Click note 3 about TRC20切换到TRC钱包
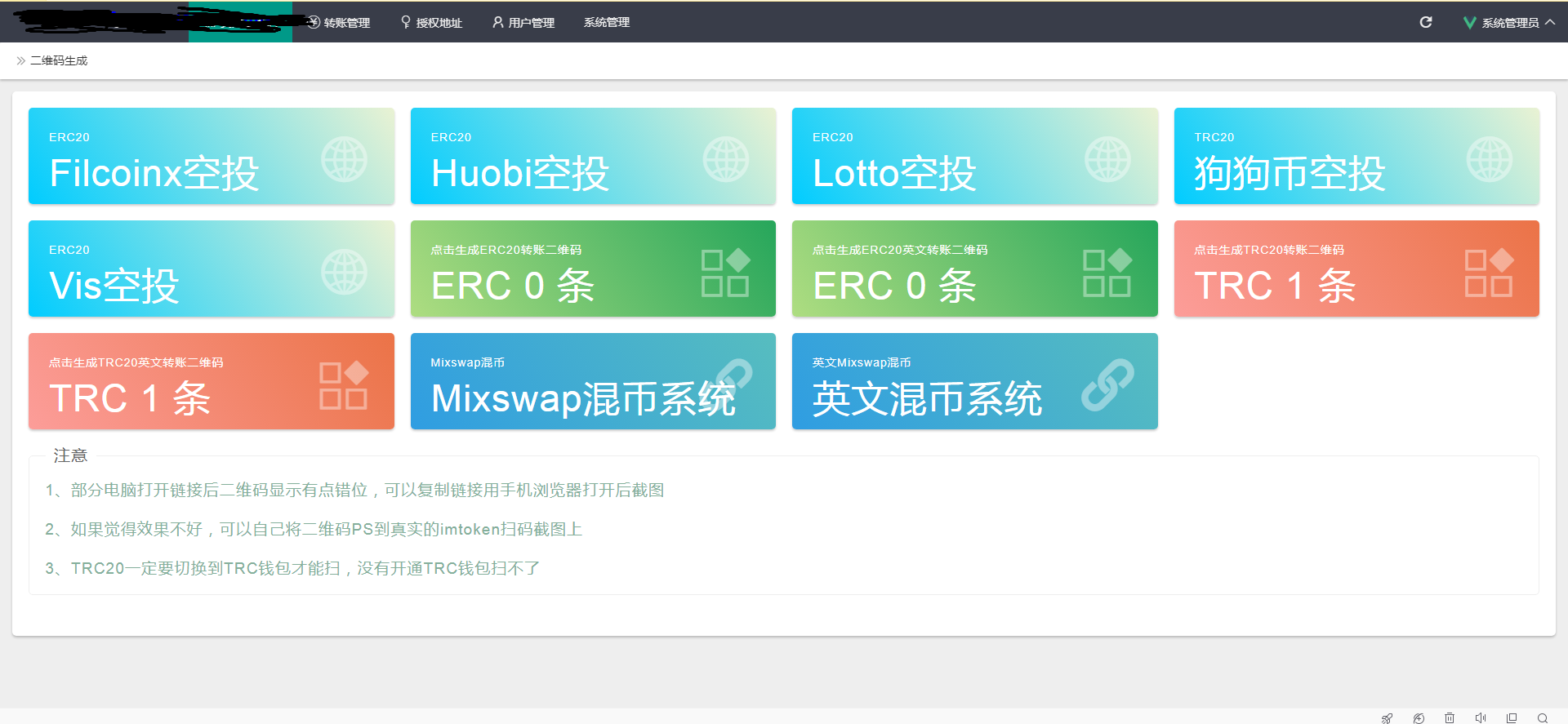Screen dimensions: 1568x724 292,568
